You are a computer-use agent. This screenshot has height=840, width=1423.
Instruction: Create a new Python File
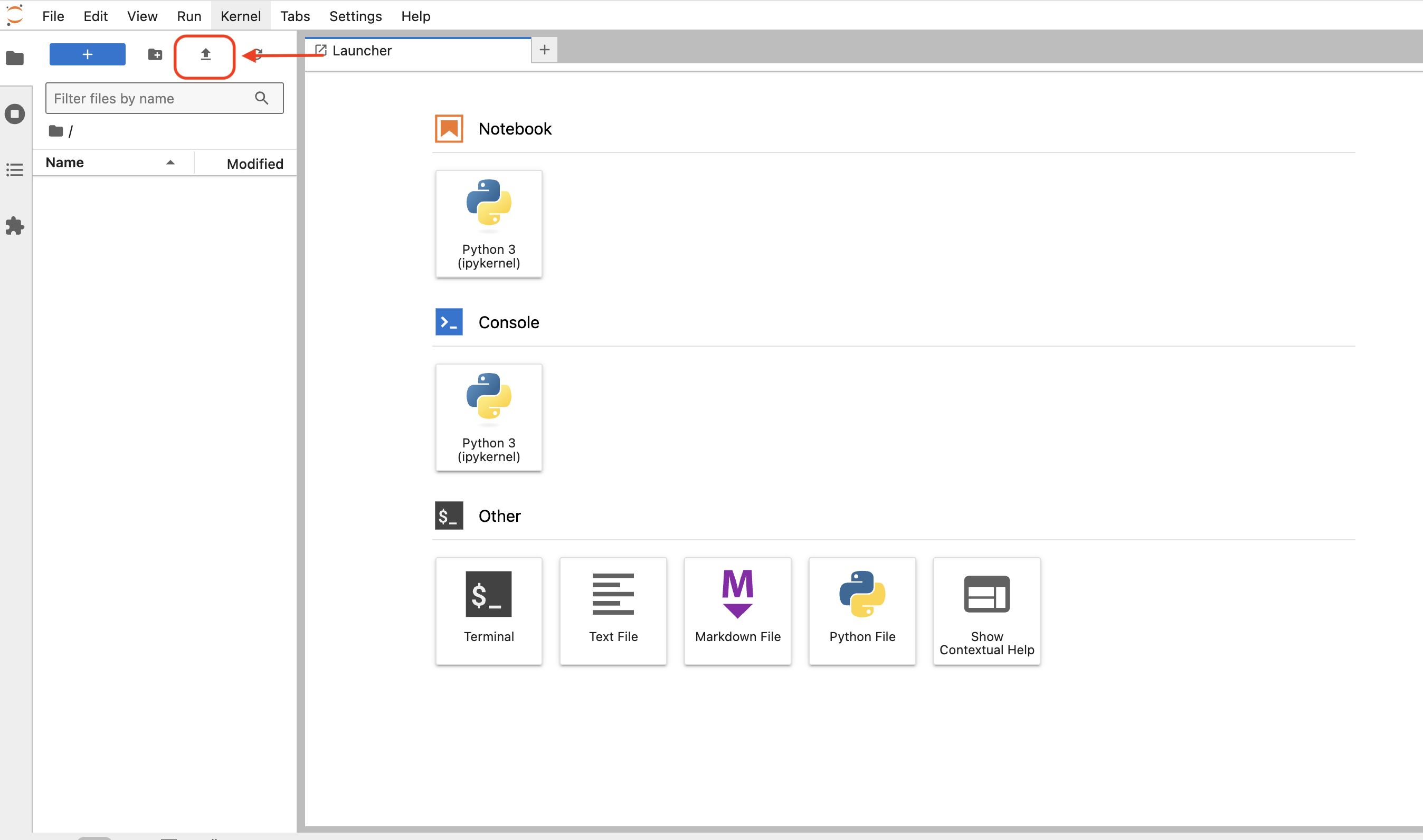[862, 611]
